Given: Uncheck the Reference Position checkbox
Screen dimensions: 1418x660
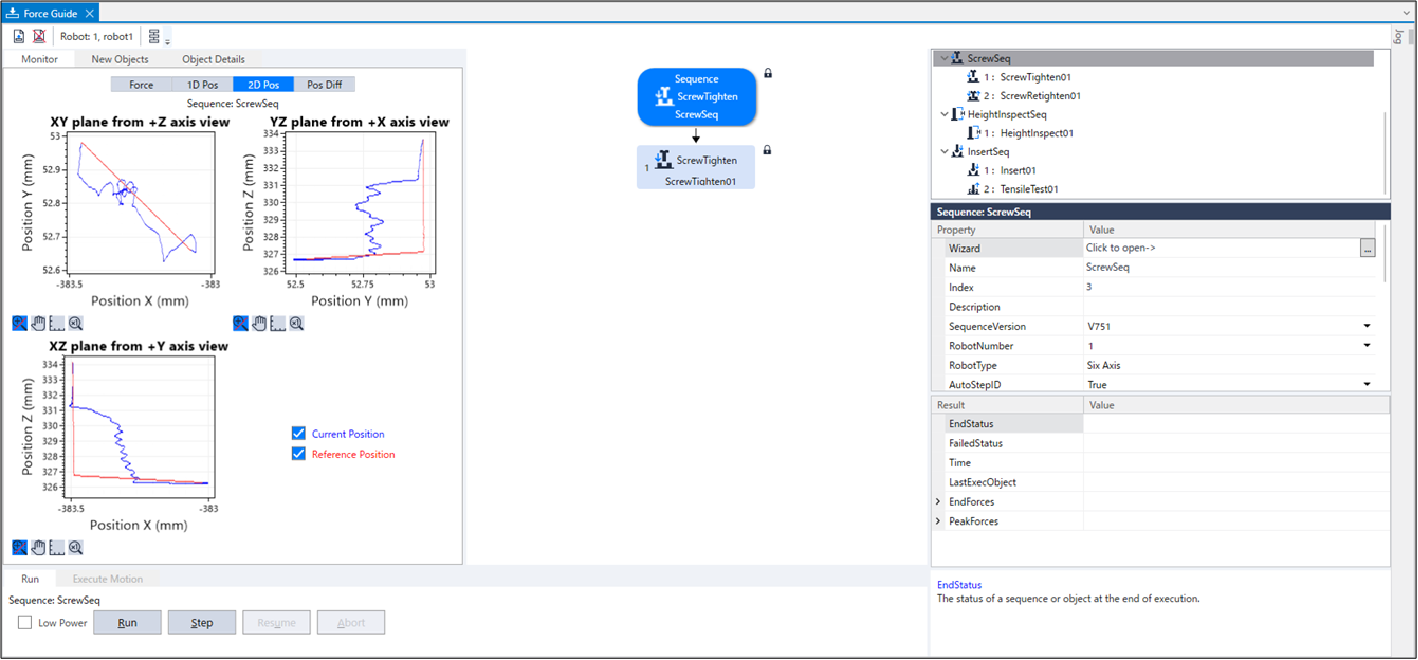Looking at the screenshot, I should click(298, 454).
